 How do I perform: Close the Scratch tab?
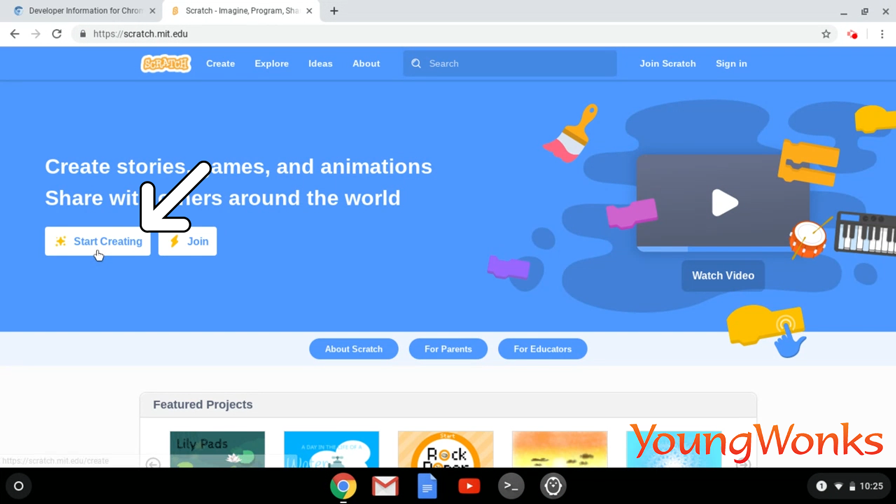pyautogui.click(x=309, y=11)
